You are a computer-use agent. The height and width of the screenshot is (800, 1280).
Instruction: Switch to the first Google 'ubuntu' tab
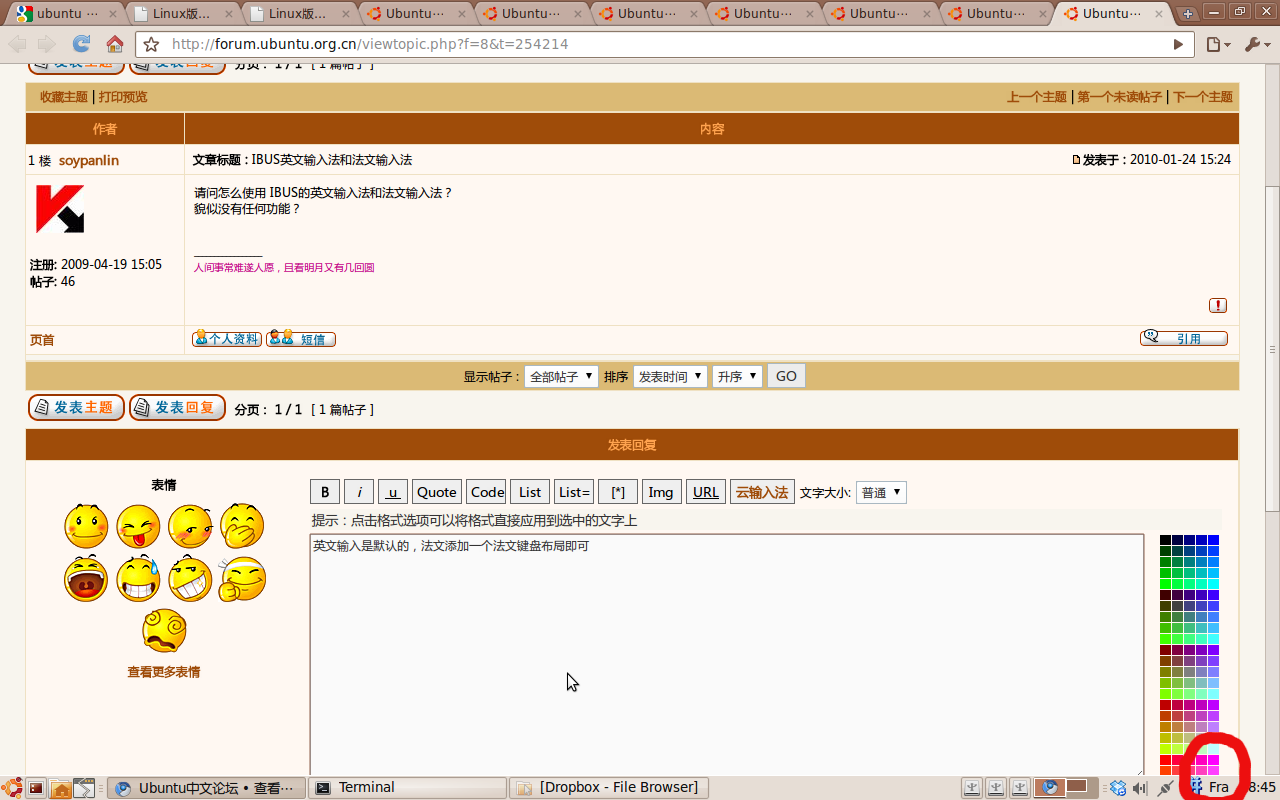[60, 14]
